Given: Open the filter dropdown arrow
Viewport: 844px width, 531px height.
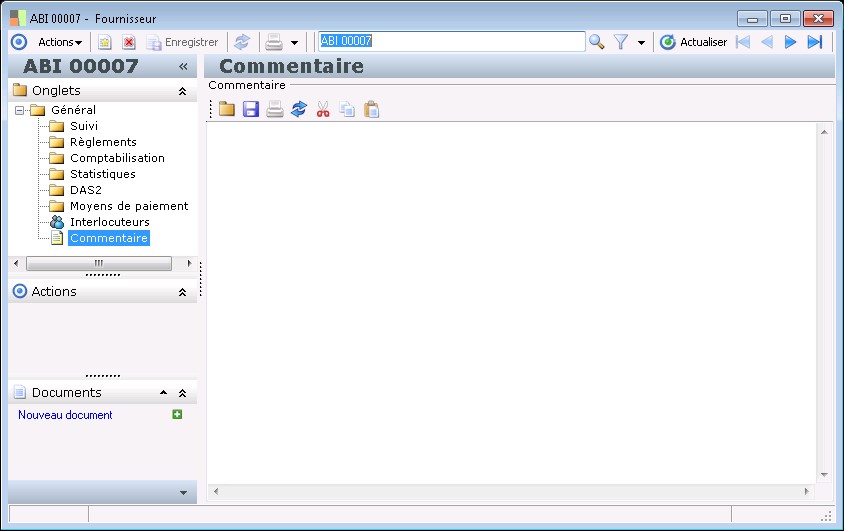Looking at the screenshot, I should coord(641,43).
